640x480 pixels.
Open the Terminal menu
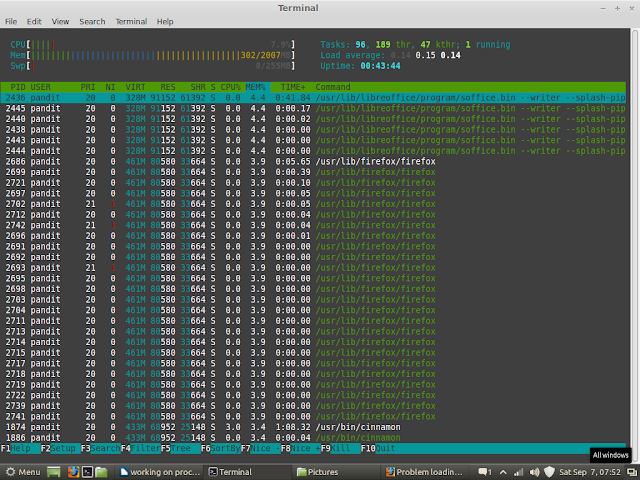[131, 22]
